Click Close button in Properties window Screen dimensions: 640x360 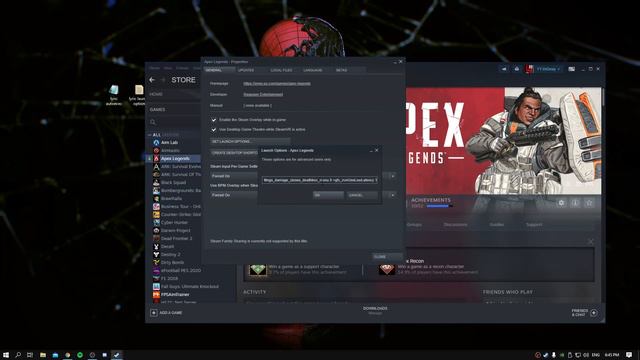pos(387,257)
